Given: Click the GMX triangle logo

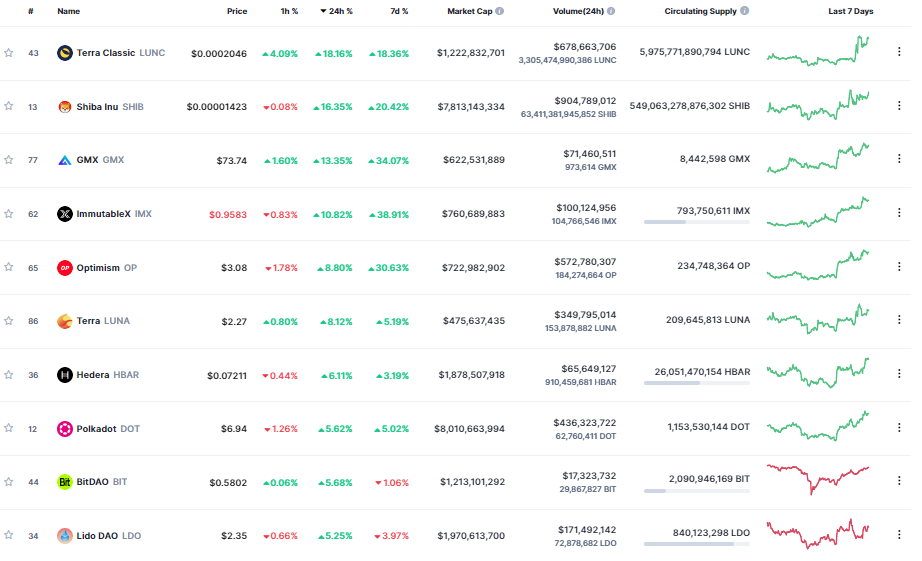Looking at the screenshot, I should (x=65, y=160).
